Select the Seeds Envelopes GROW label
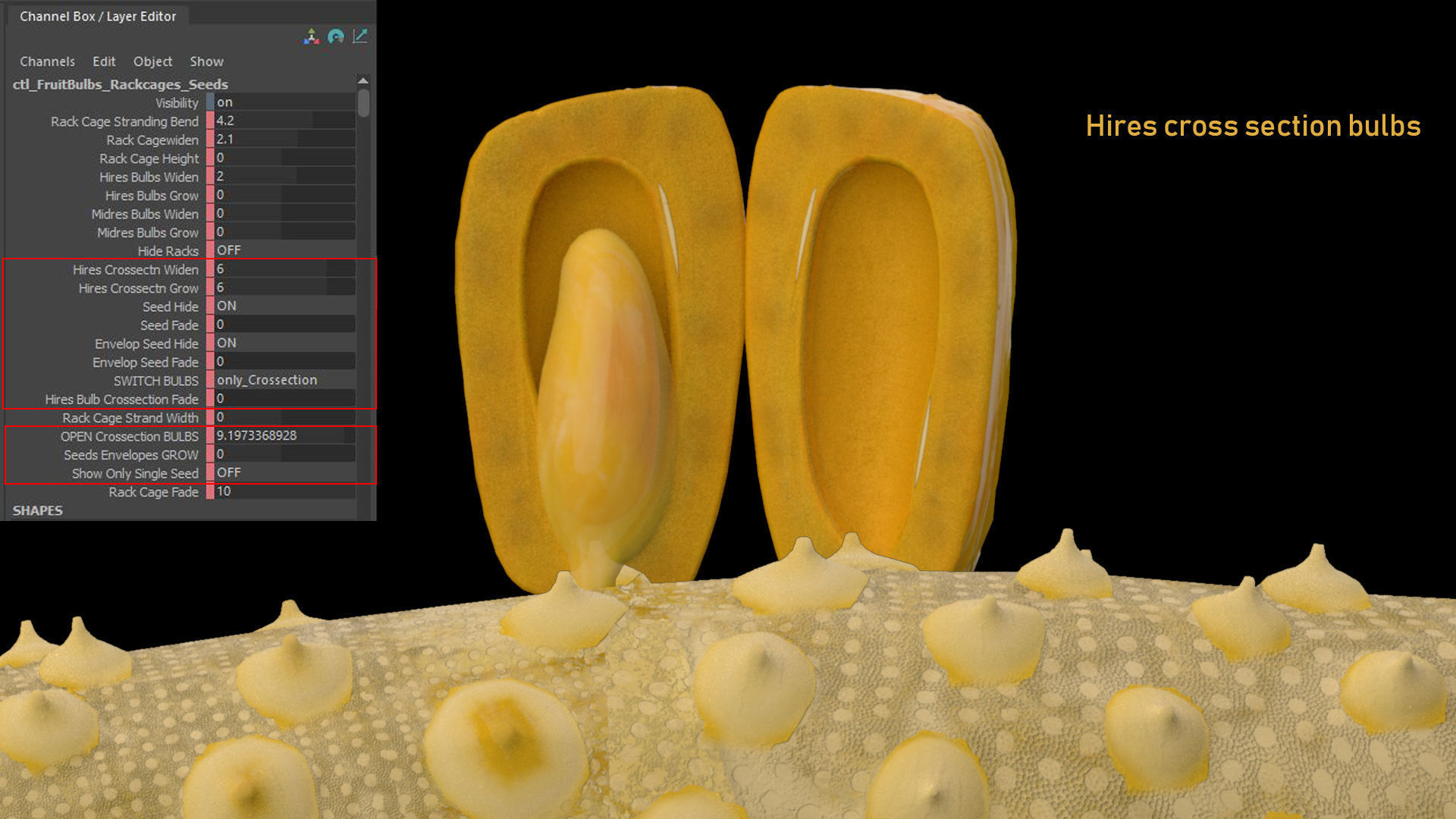This screenshot has height=819, width=1456. (131, 455)
